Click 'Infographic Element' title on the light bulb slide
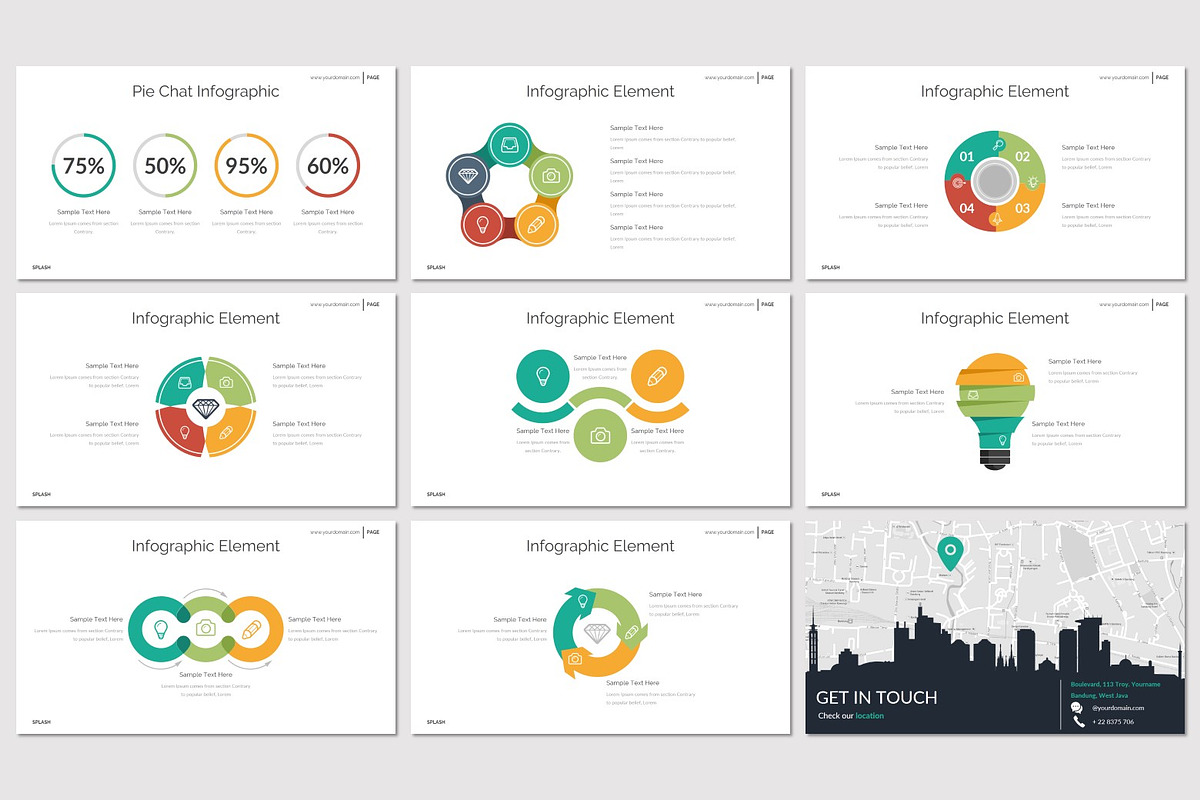This screenshot has height=800, width=1200. [995, 318]
